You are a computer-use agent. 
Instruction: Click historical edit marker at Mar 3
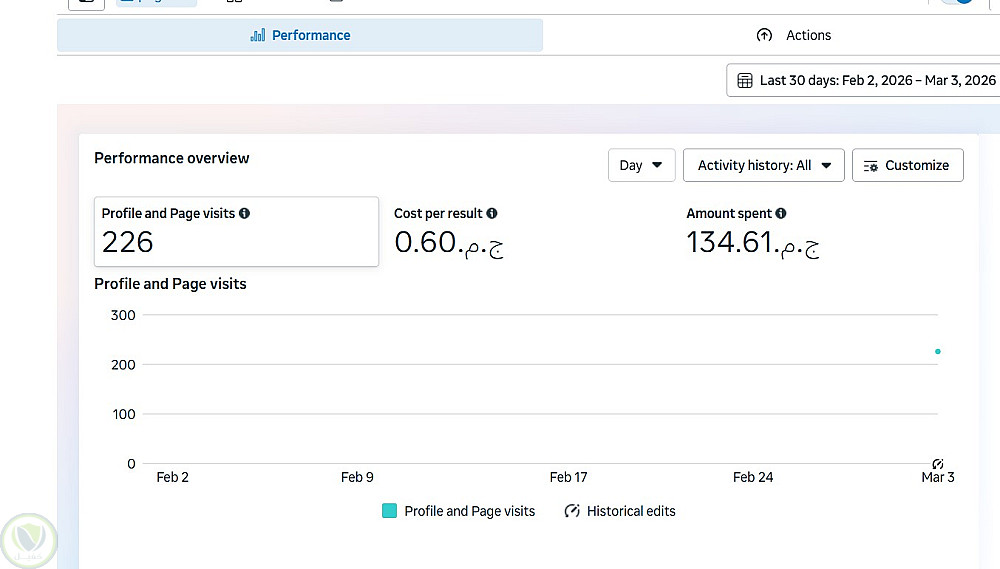938,463
